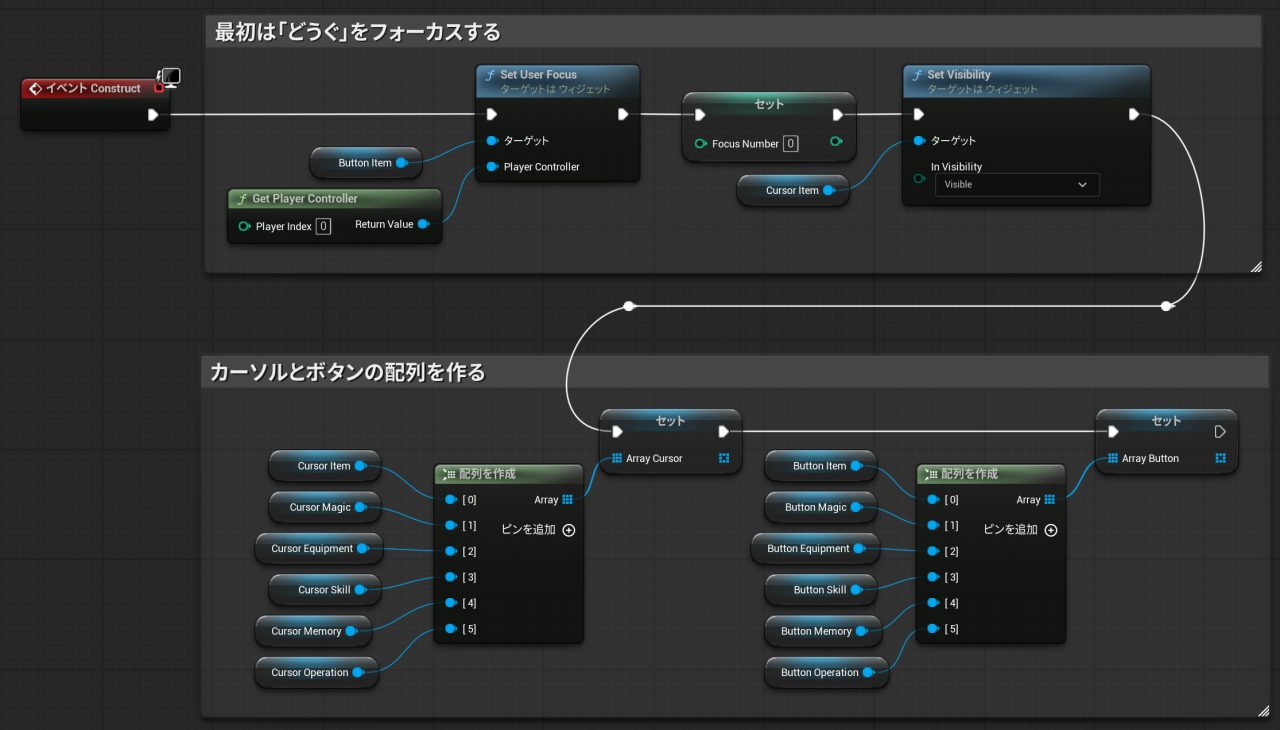Click the resize handle of the top comment box

tap(1255, 266)
